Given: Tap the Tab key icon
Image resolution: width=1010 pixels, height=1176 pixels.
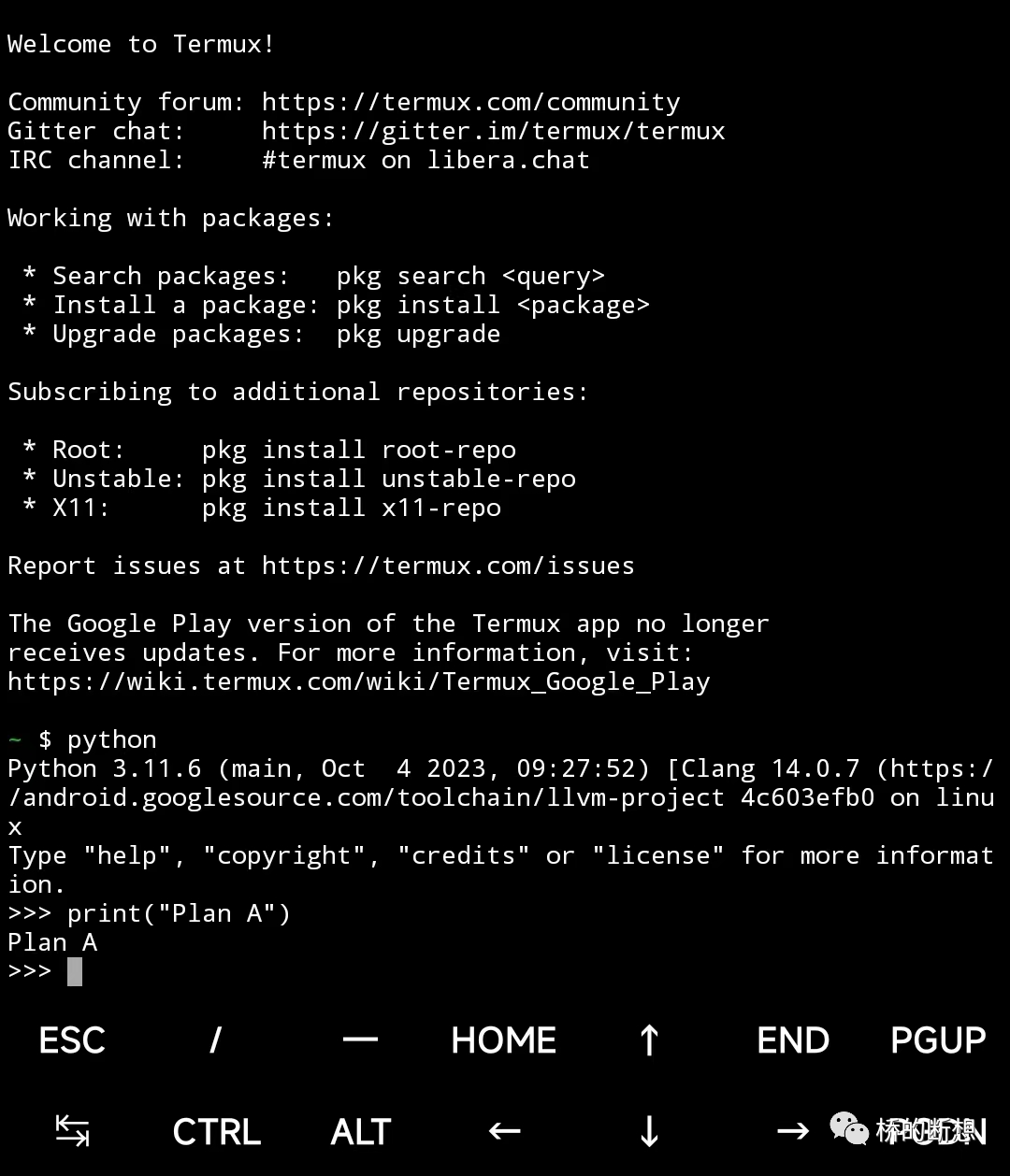Looking at the screenshot, I should (72, 1131).
